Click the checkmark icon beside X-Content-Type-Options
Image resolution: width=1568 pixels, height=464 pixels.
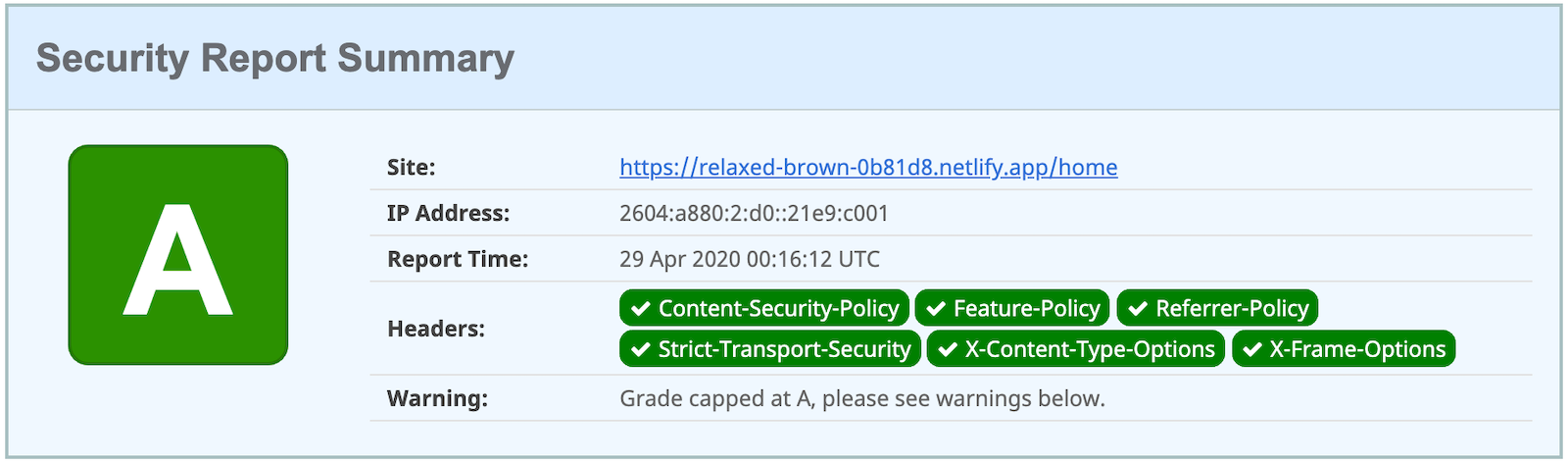coord(948,349)
